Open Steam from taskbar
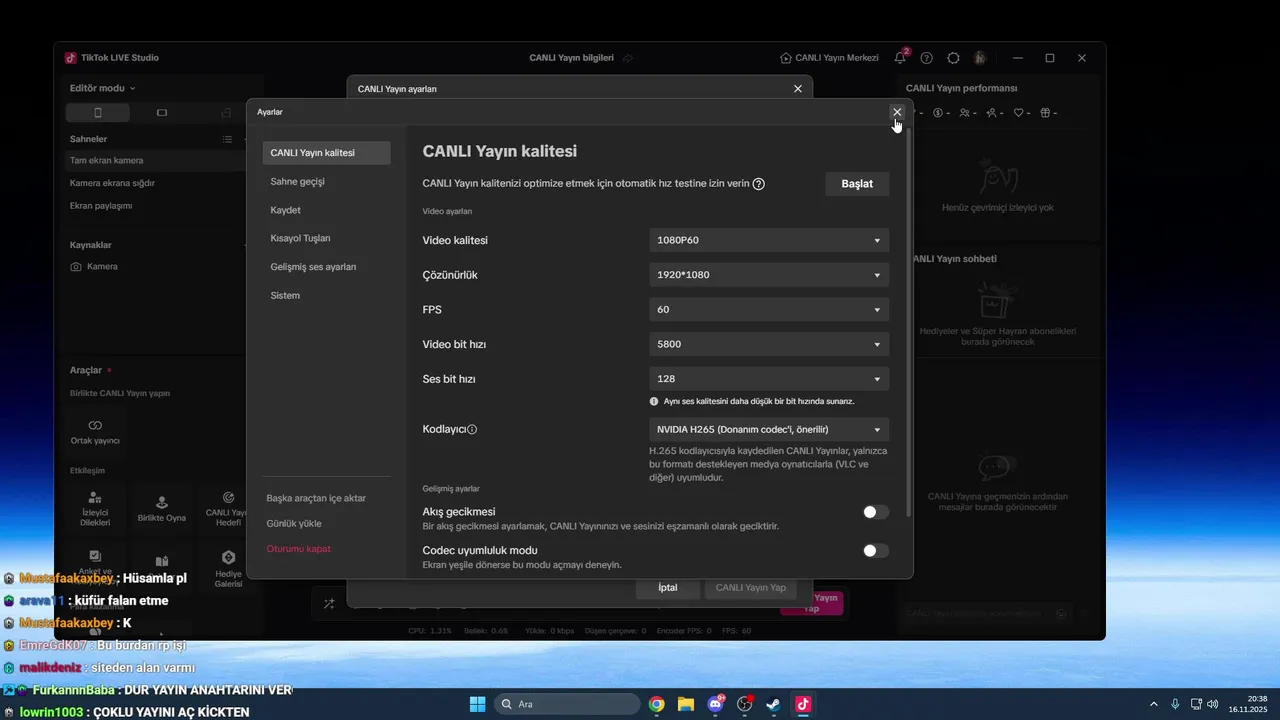1280x720 pixels. [774, 704]
